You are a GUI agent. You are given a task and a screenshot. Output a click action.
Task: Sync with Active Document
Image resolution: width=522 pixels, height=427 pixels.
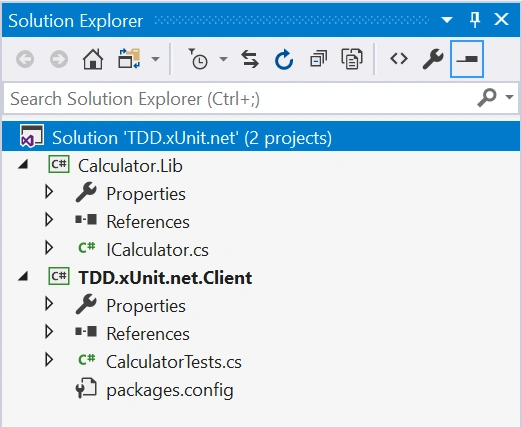(x=250, y=59)
